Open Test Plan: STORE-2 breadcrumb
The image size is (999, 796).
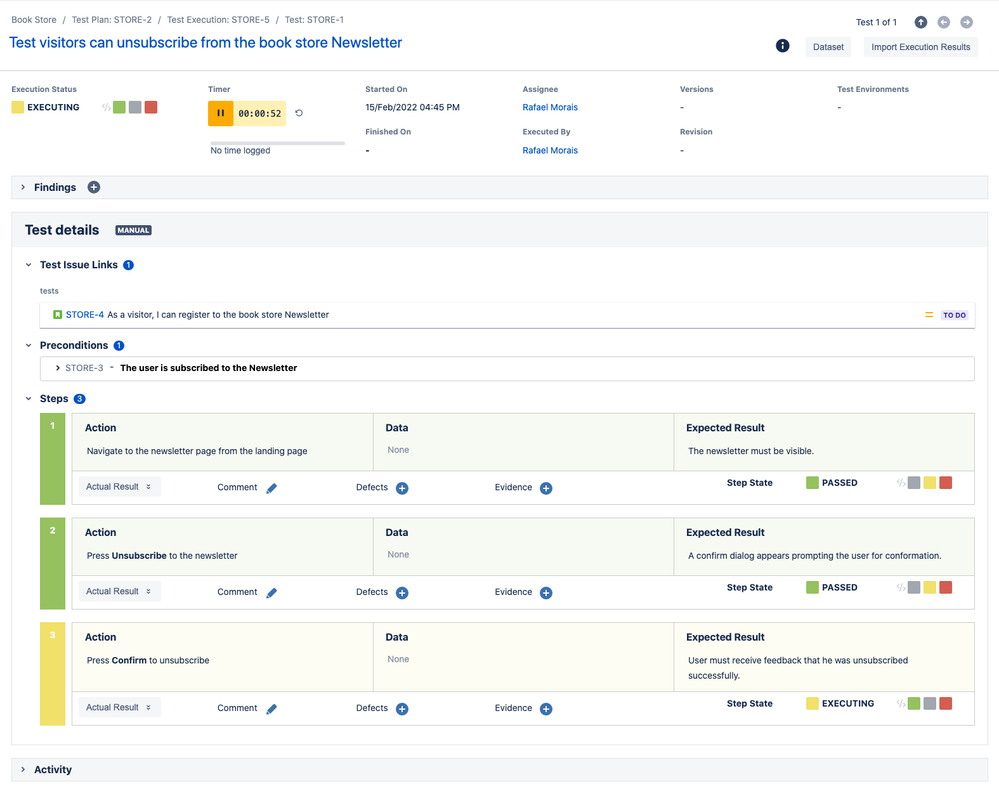[111, 20]
